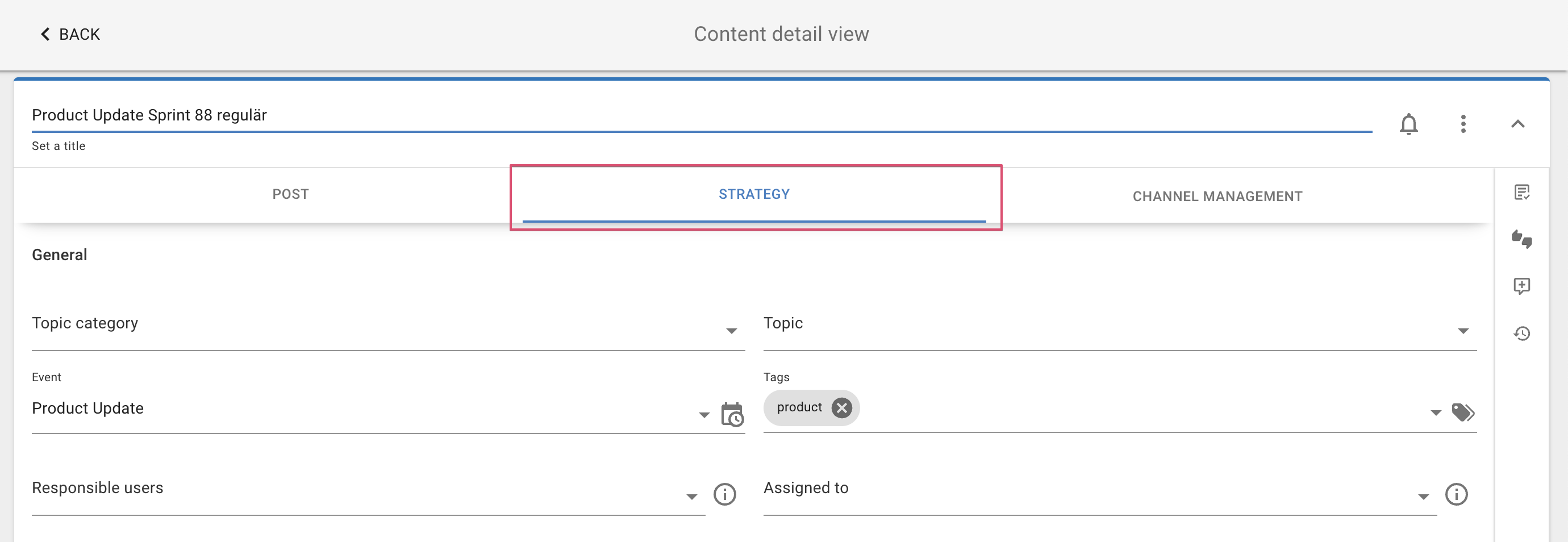Expand the Assigned to dropdown
Screen dimensions: 1568x542
click(1424, 497)
